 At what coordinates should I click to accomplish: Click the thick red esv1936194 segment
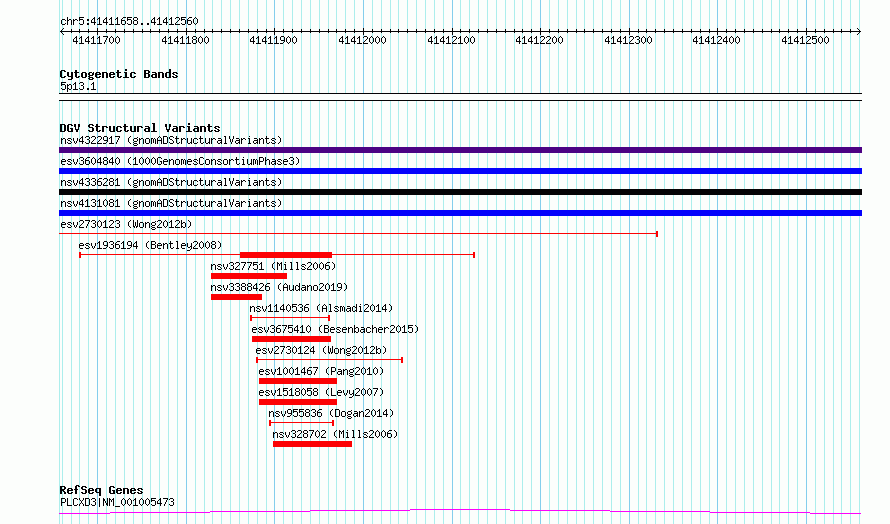pos(286,255)
